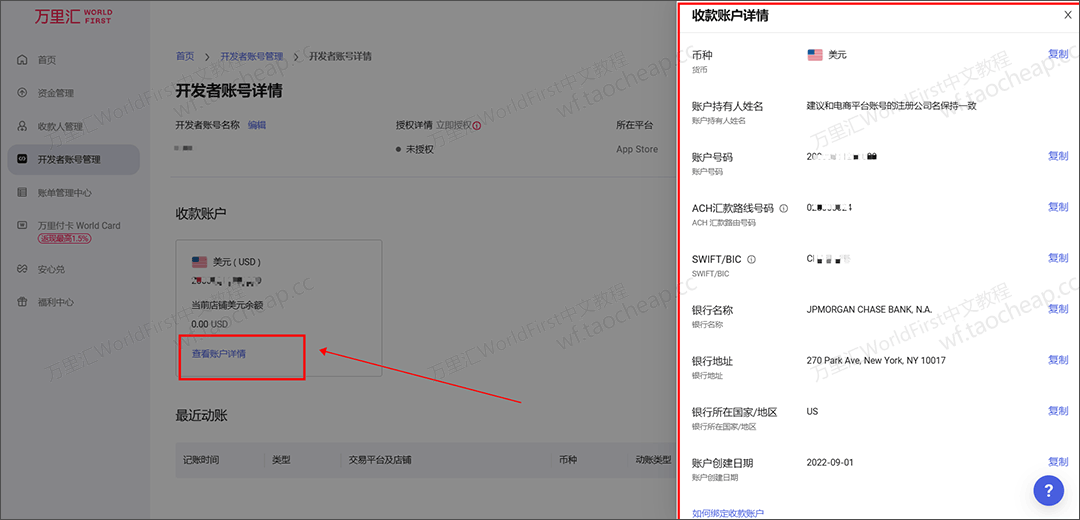Image resolution: width=1080 pixels, height=520 pixels.
Task: Click the 立即授权 link
Action: tap(454, 125)
